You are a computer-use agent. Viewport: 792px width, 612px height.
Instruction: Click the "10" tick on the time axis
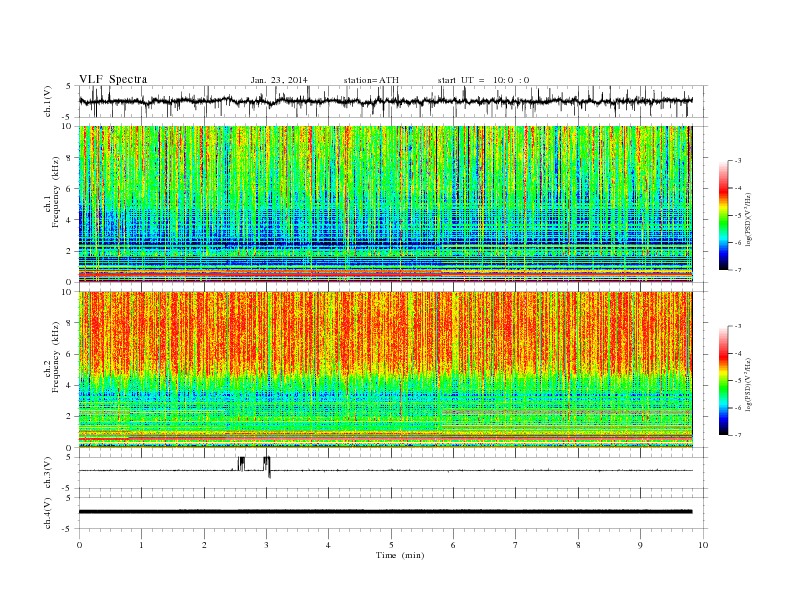pos(703,545)
